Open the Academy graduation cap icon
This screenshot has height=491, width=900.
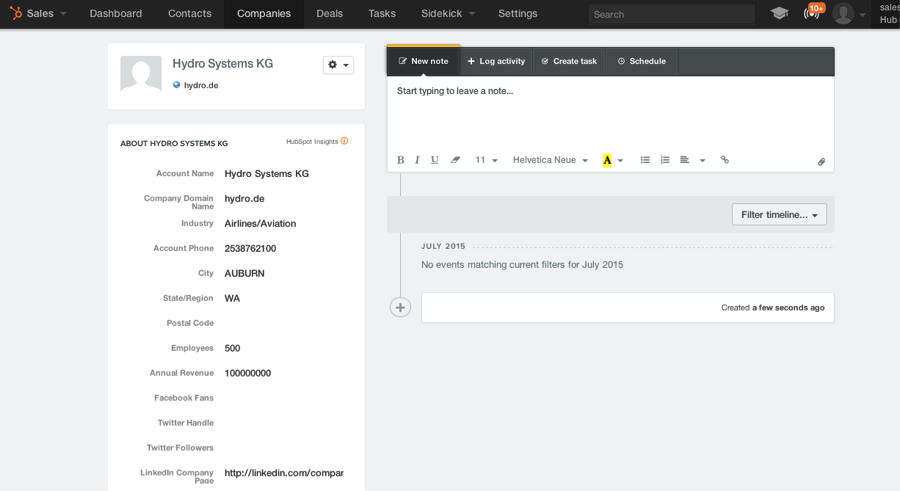(x=779, y=13)
